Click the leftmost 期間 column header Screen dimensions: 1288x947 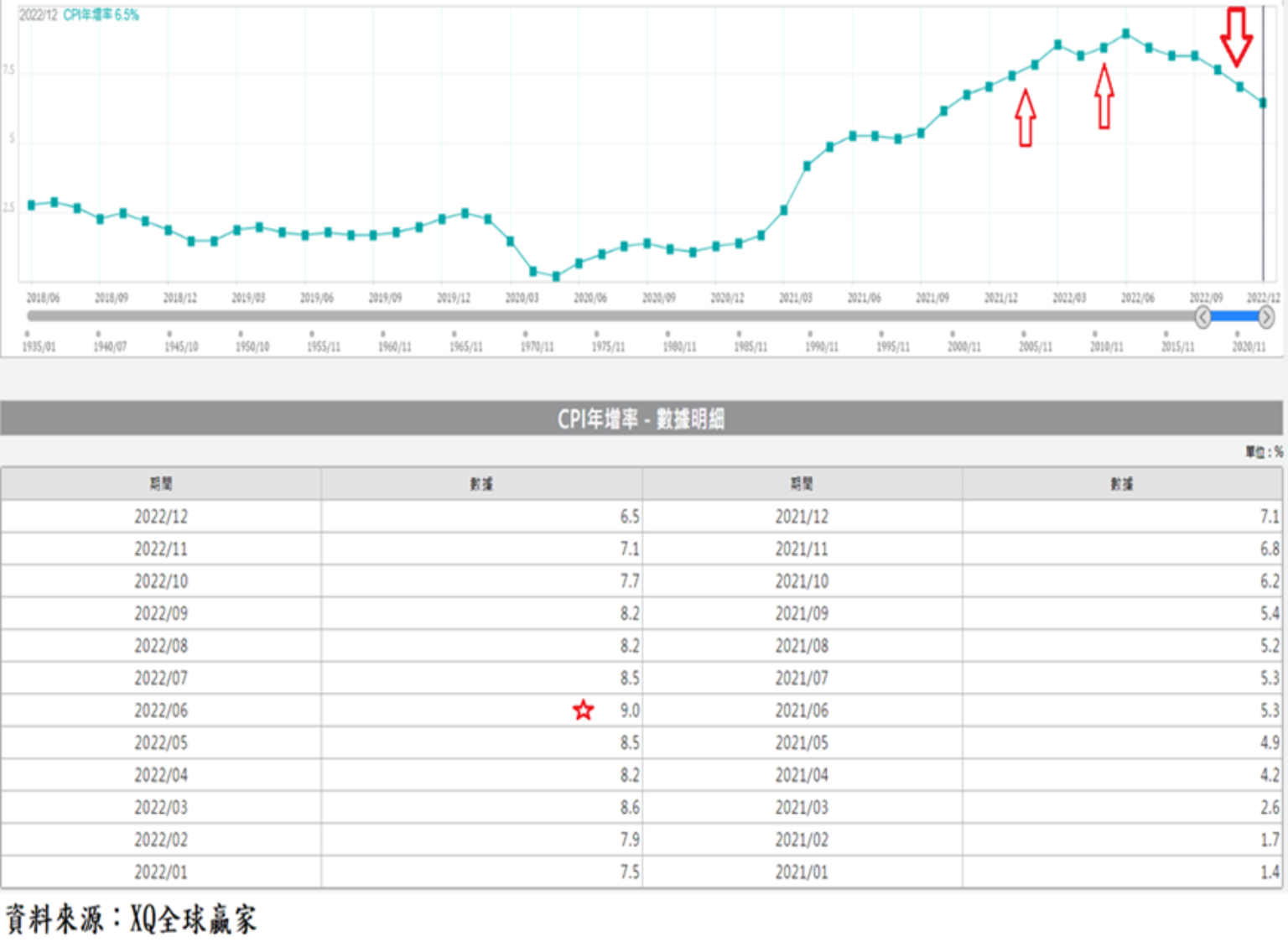tap(161, 484)
